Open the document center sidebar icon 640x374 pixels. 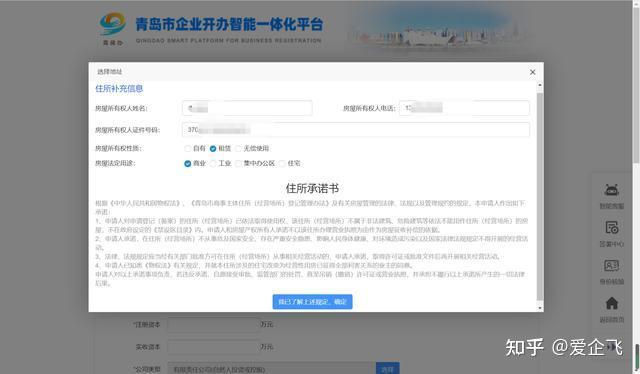(611, 228)
